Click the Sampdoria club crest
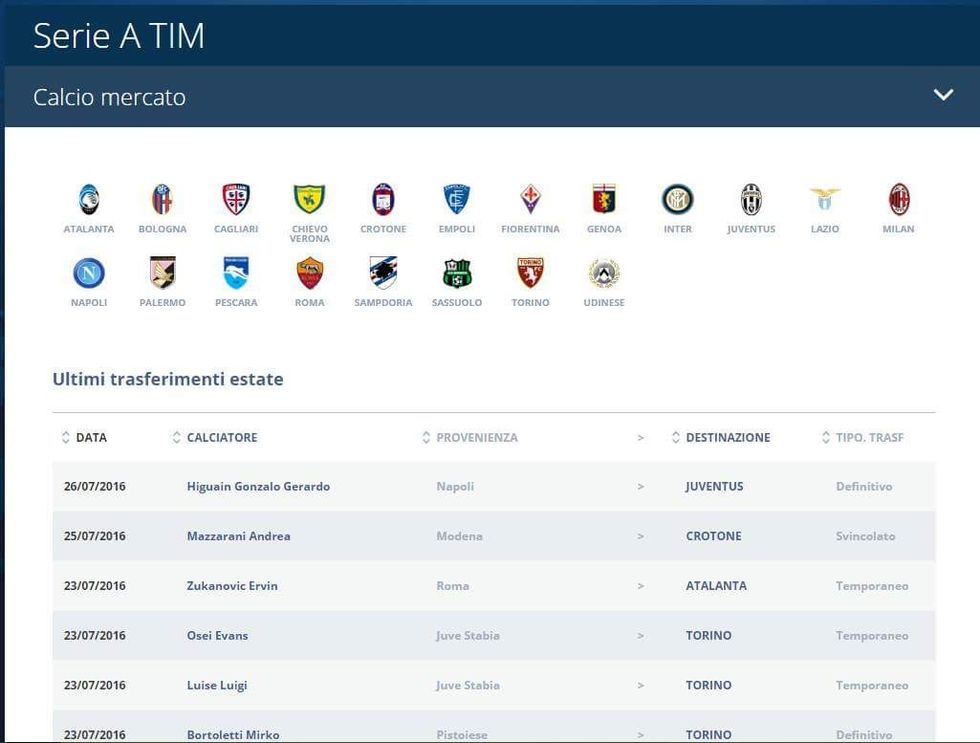 [x=383, y=271]
